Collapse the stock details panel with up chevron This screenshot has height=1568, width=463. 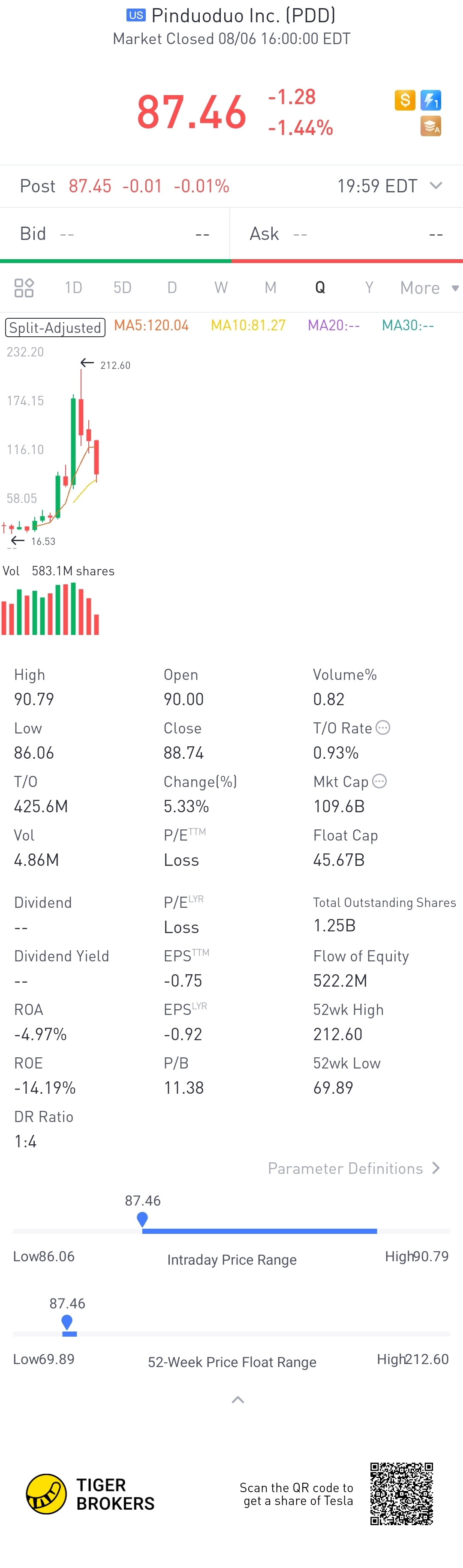click(x=238, y=1400)
